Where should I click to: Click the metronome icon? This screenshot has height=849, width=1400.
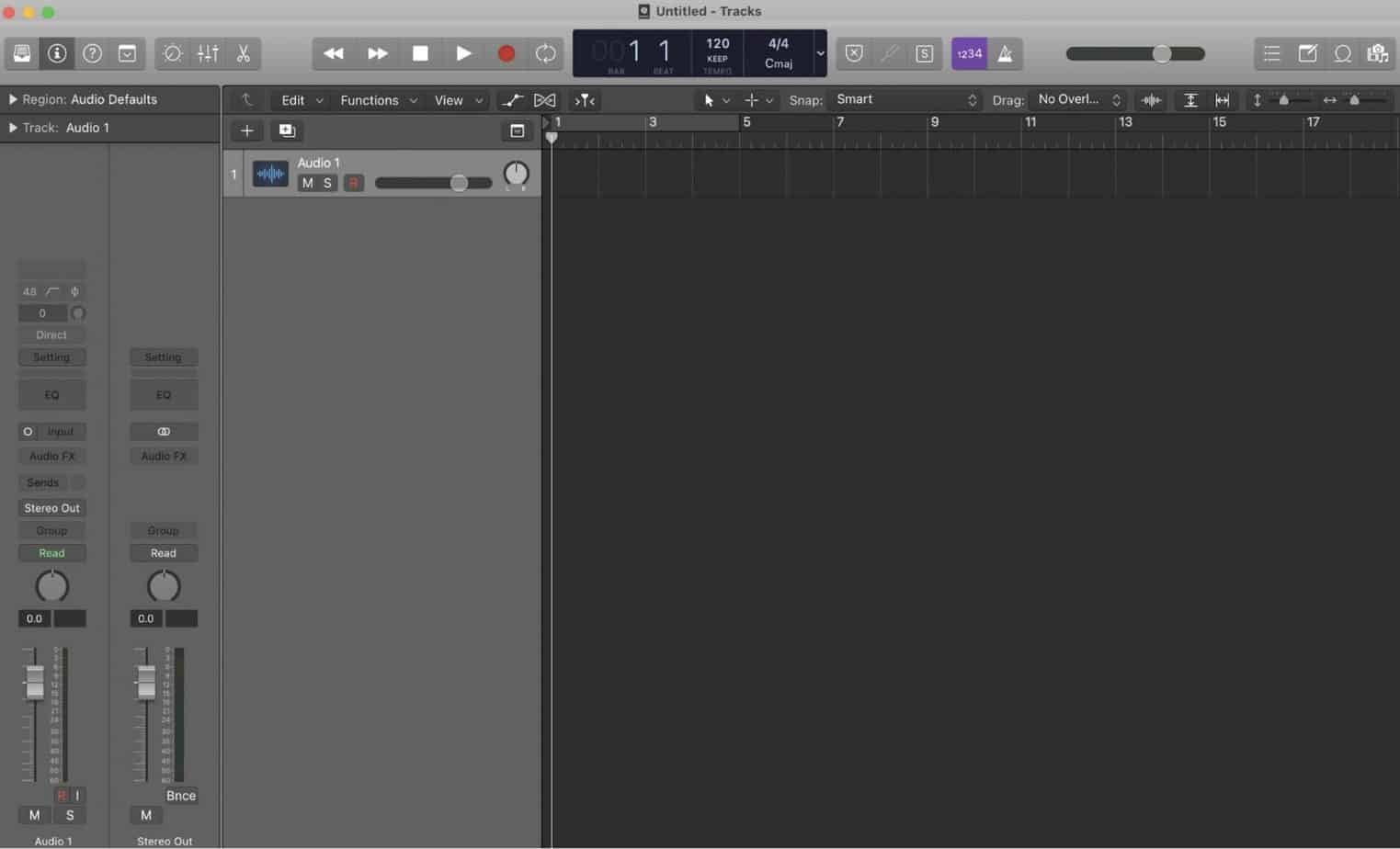pos(1005,53)
